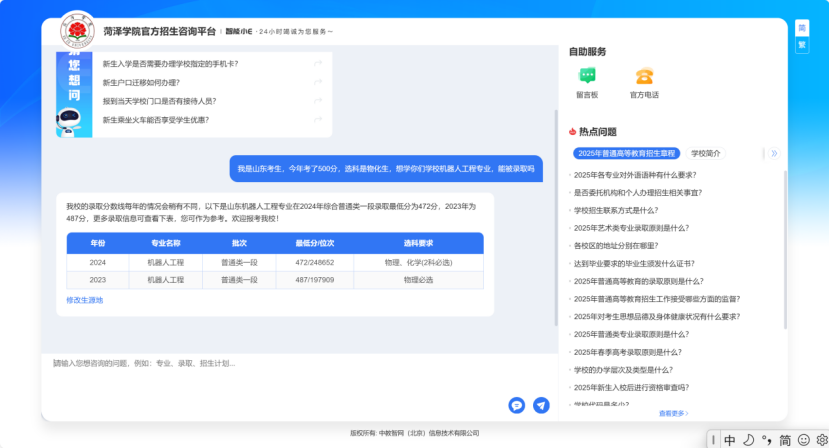
Task: Select the 2025年普通高等教育招生章程 tab
Action: click(x=627, y=153)
